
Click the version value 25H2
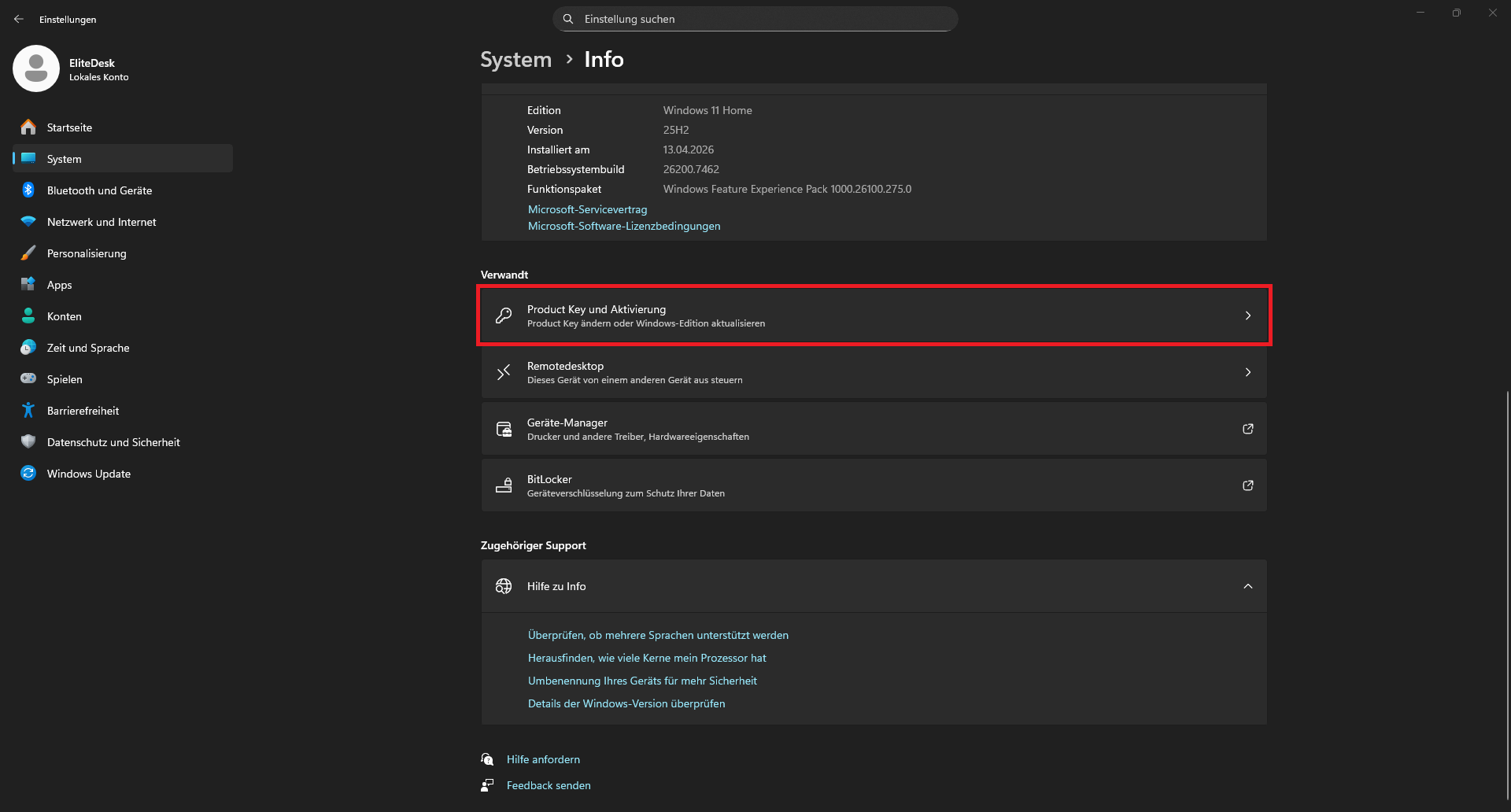pos(676,130)
